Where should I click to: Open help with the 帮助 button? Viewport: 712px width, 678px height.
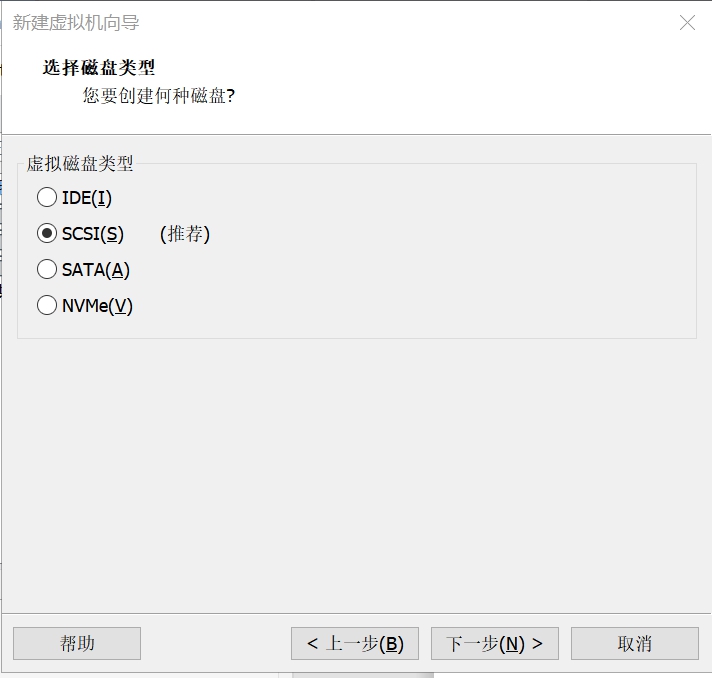coord(77,643)
